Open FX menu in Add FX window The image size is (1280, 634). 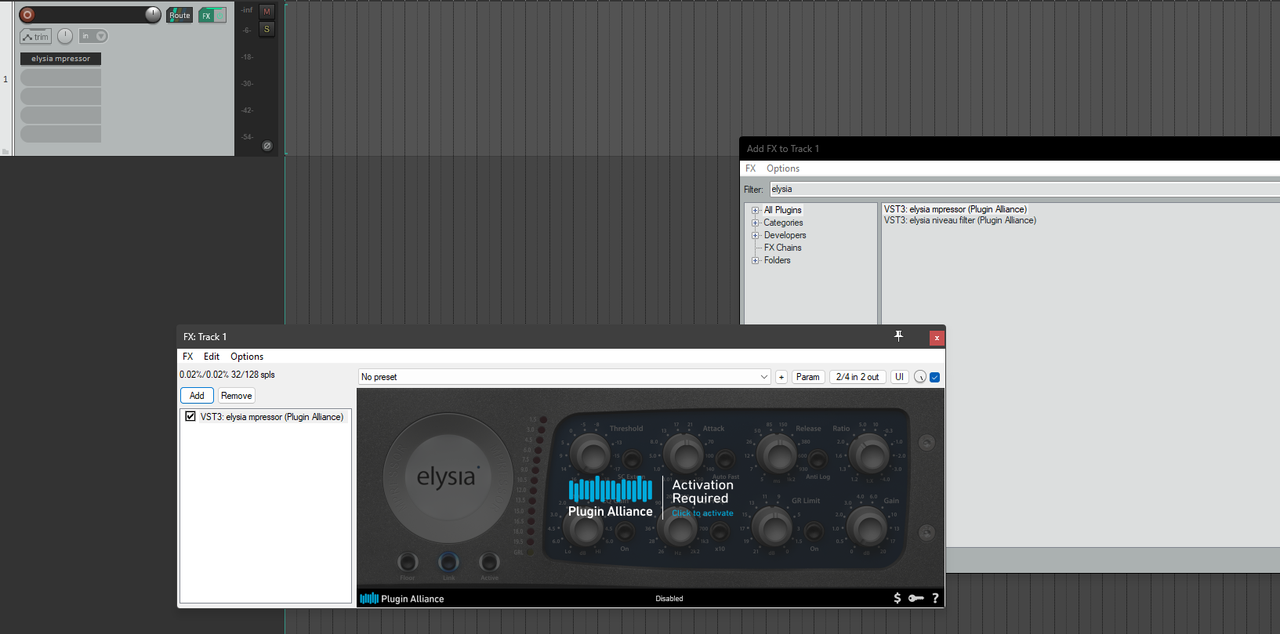point(751,168)
